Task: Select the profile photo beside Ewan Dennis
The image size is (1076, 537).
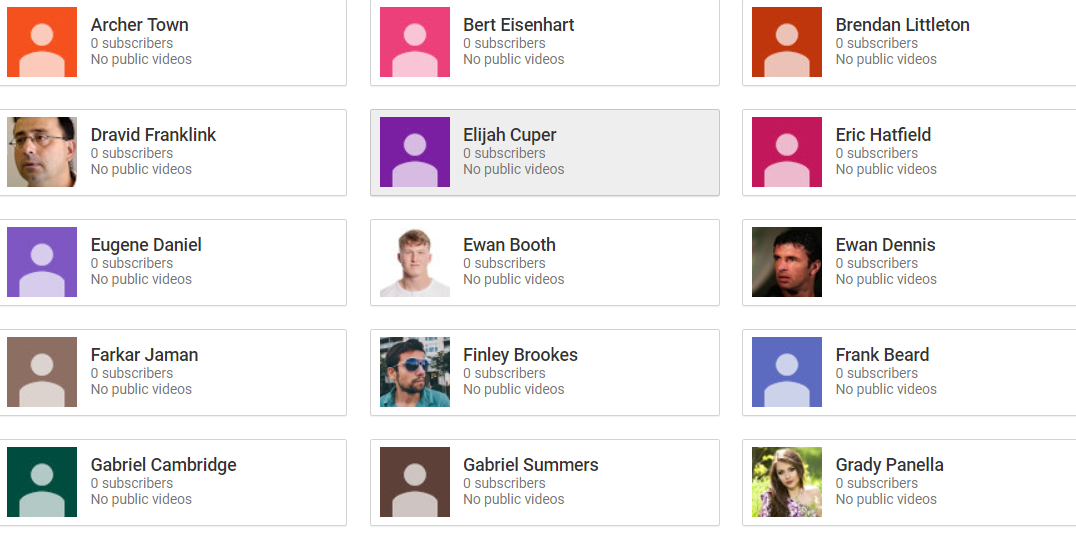Action: point(787,262)
